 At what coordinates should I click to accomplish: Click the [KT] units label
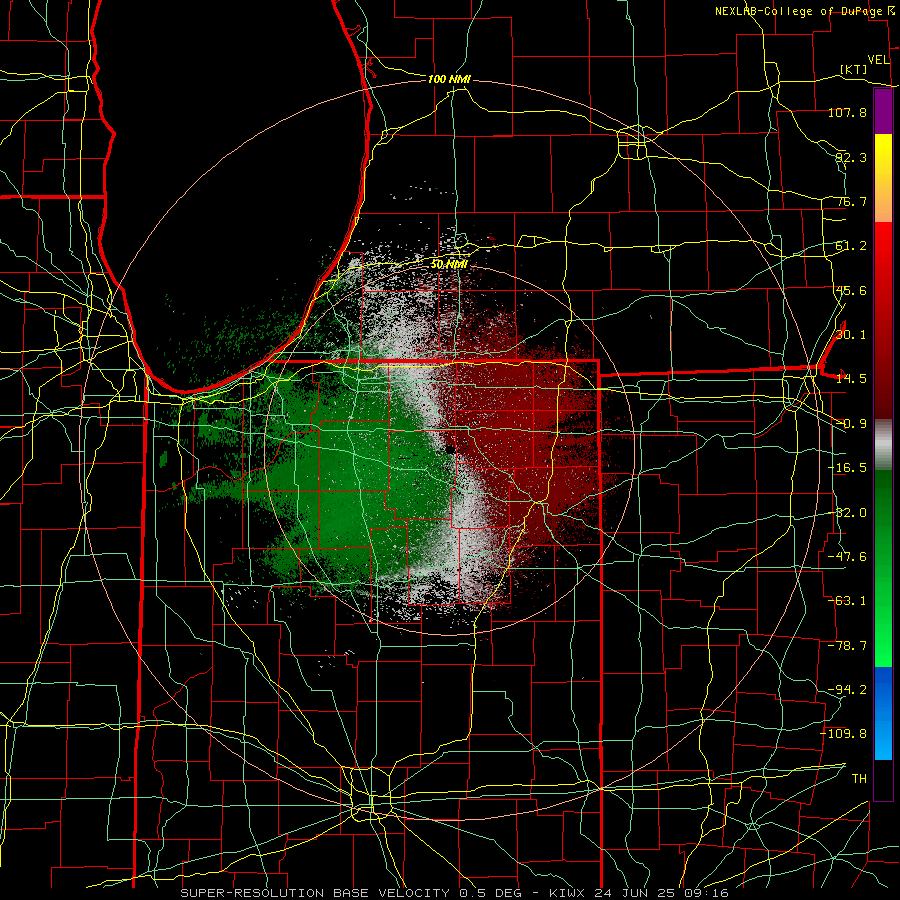tap(854, 69)
